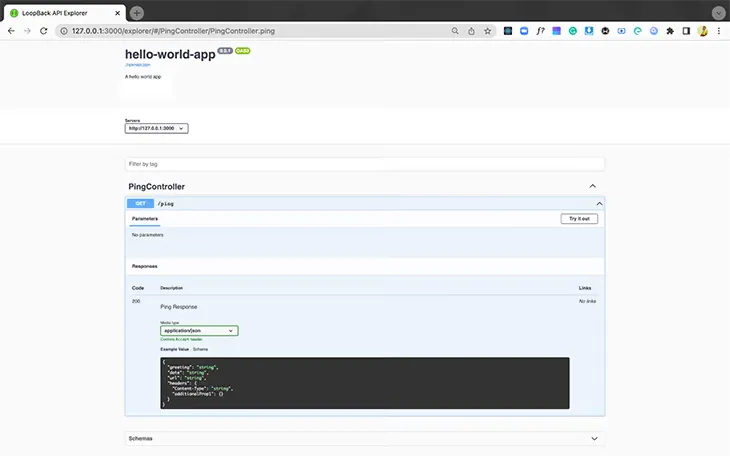This screenshot has width=730, height=456.
Task: Open the user profile avatar
Action: tap(703, 31)
